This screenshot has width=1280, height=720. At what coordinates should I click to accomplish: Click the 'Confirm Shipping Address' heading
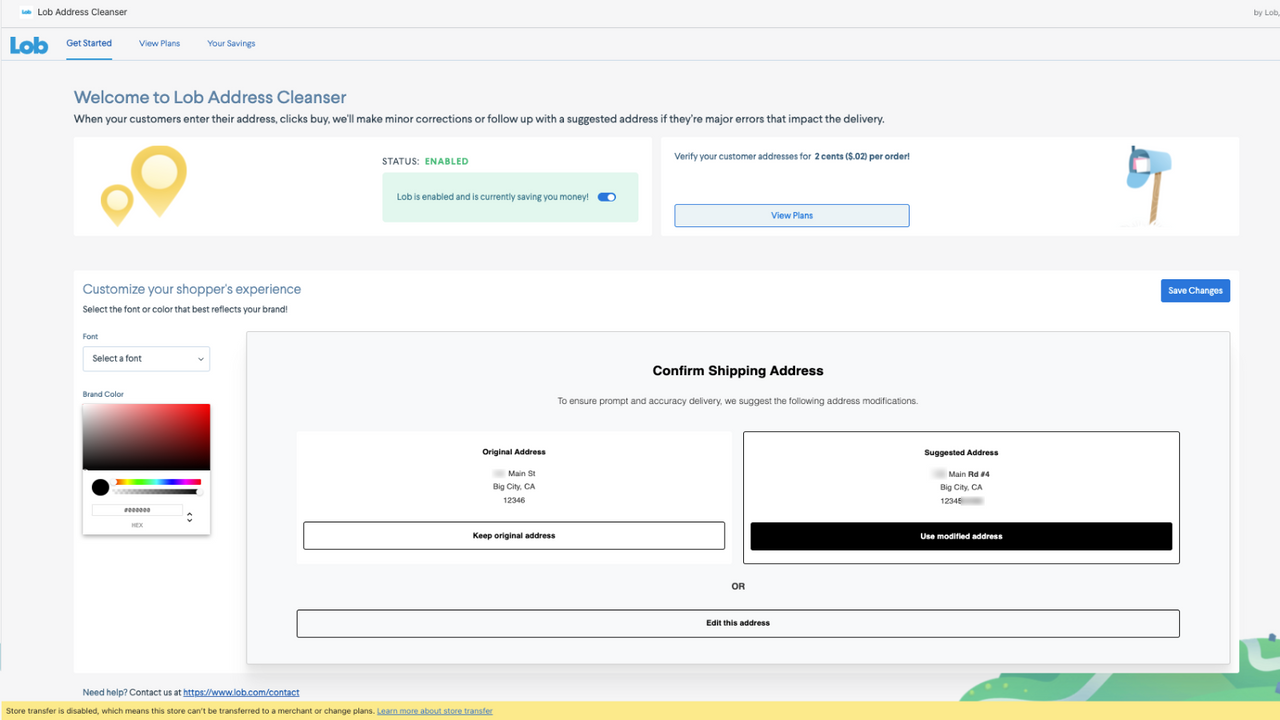tap(738, 371)
